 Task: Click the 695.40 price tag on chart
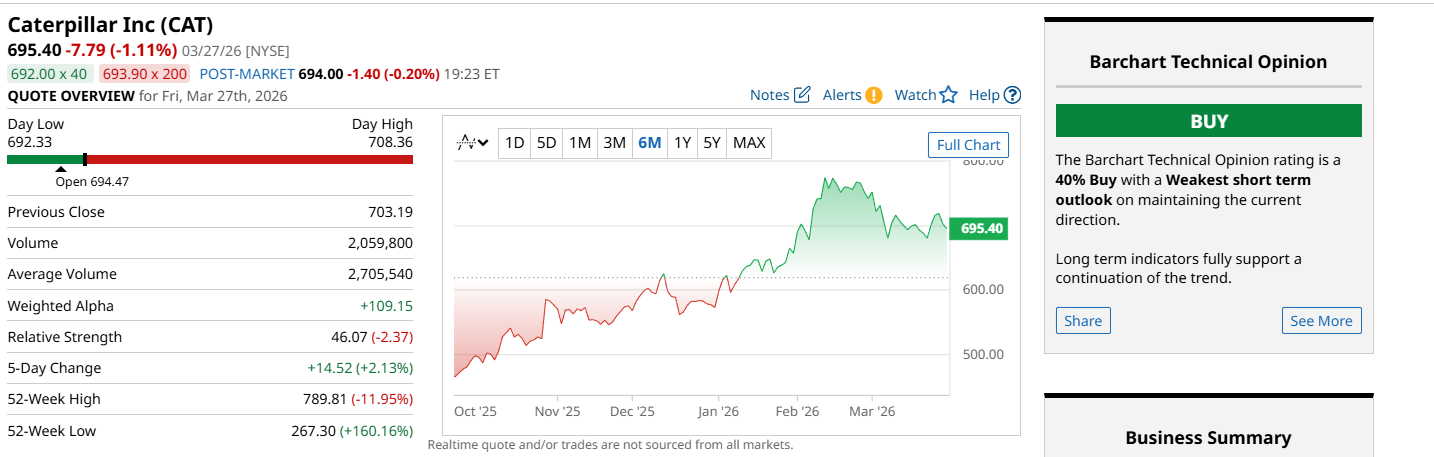click(x=980, y=229)
